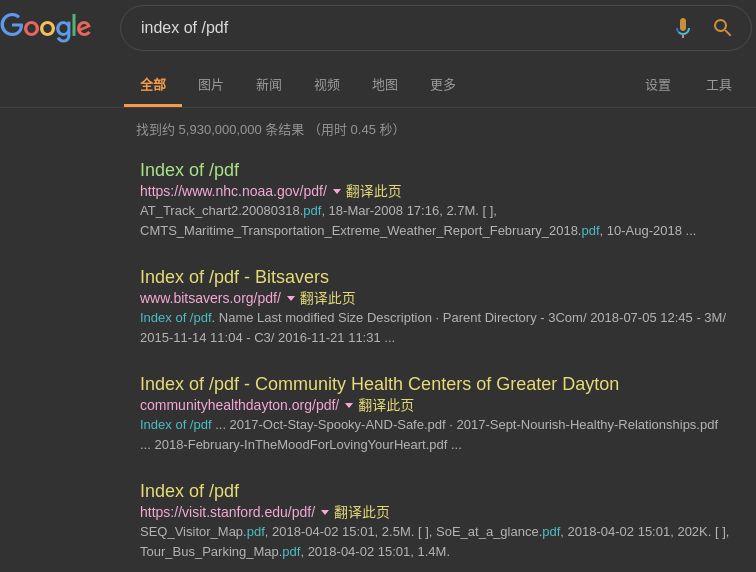Click the magnifier search icon
The image size is (756, 572).
722,28
